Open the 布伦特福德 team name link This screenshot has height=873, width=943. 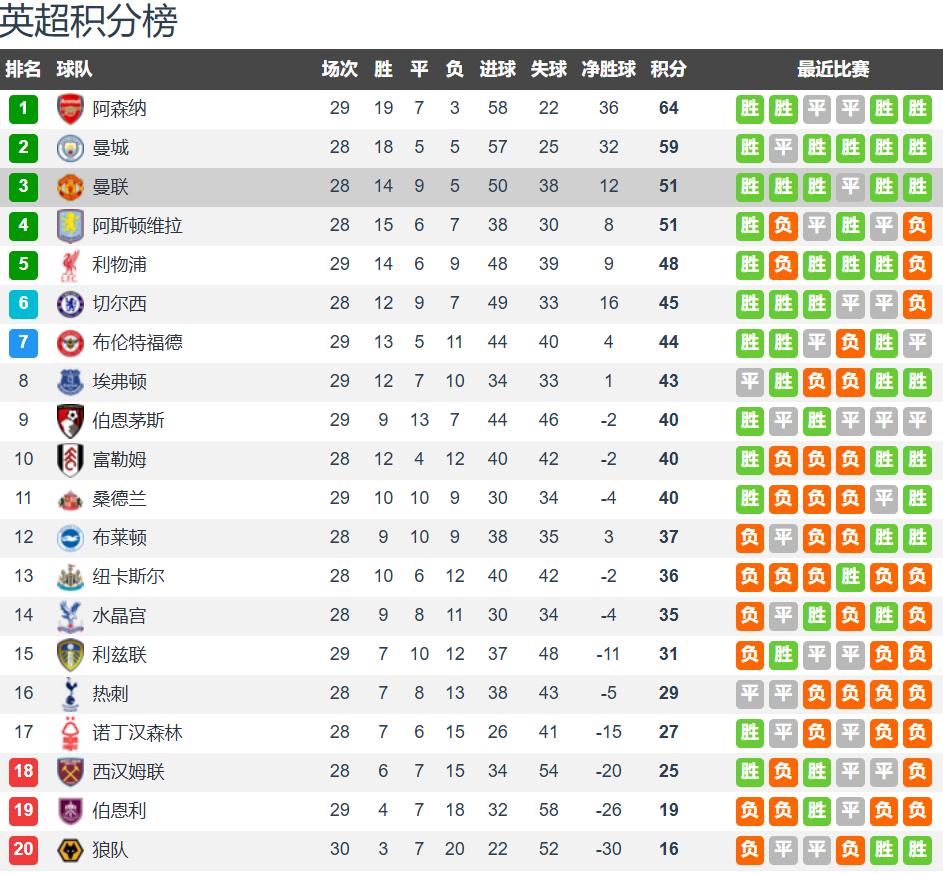click(137, 342)
